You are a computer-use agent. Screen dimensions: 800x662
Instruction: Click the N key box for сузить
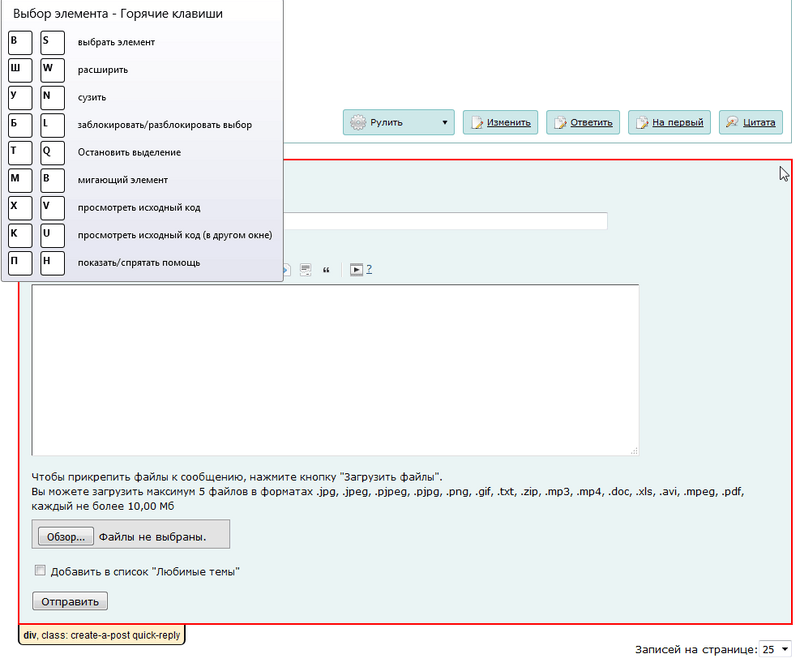click(x=53, y=97)
